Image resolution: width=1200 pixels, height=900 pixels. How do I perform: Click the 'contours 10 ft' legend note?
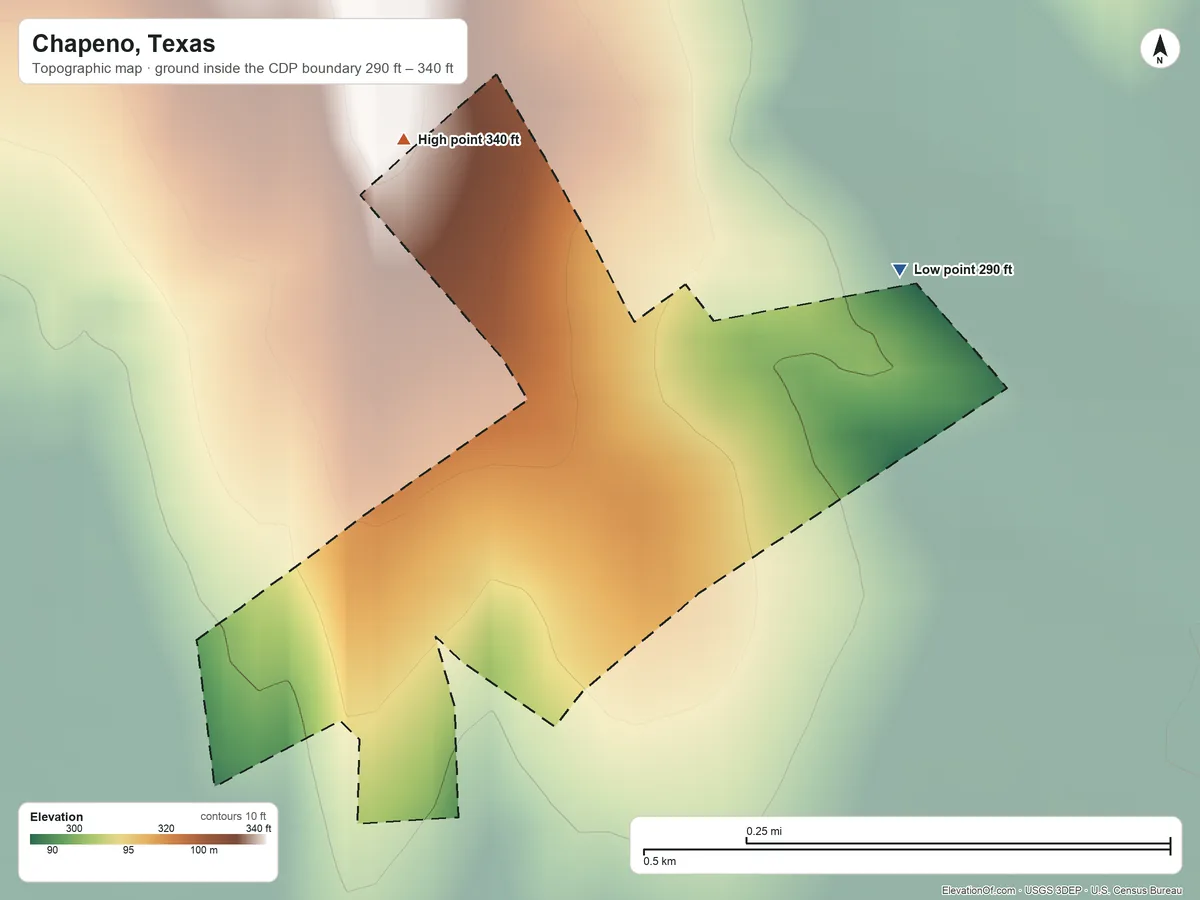click(233, 816)
